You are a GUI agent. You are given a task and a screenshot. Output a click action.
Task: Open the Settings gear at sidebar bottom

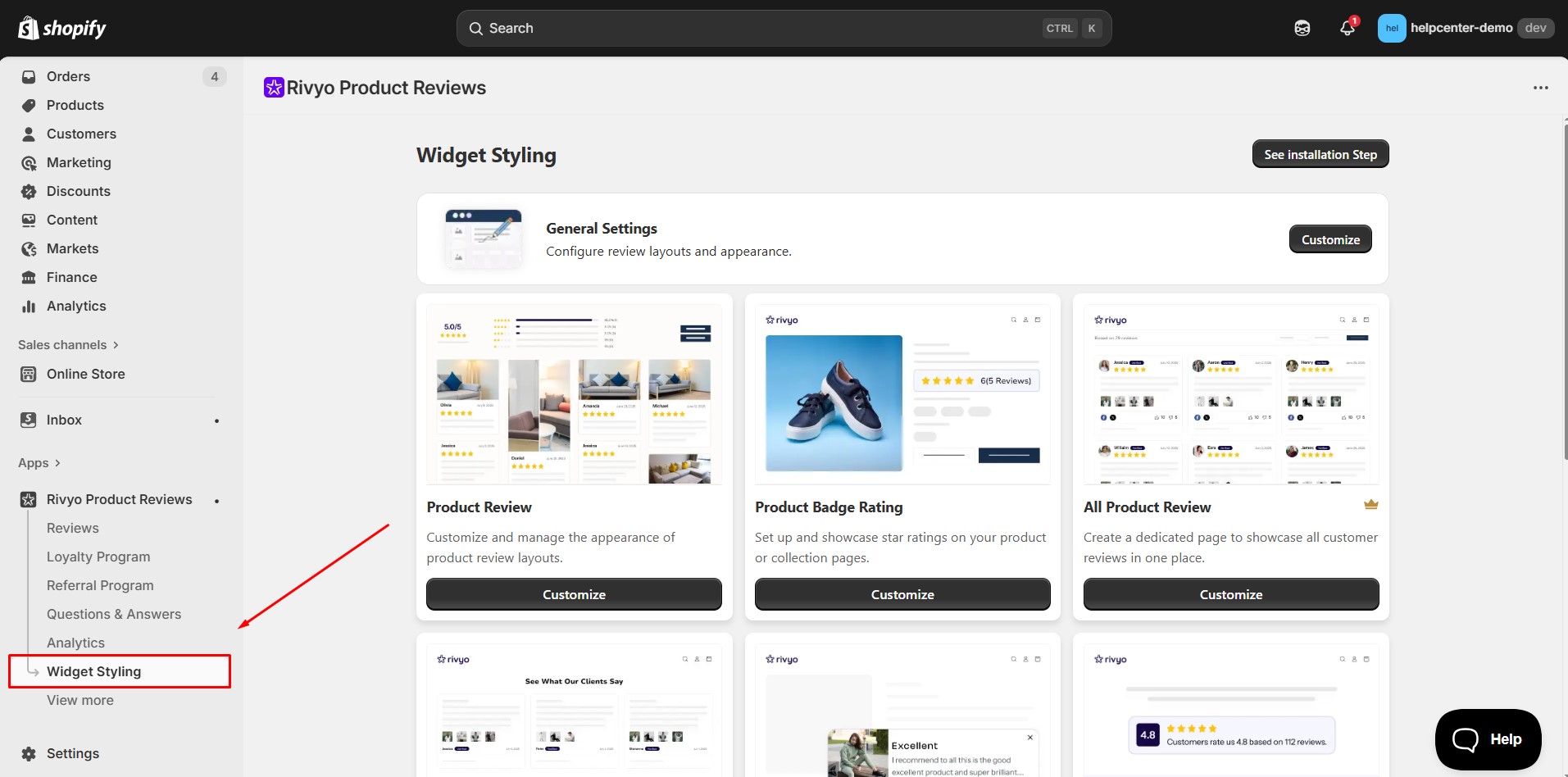pos(28,753)
